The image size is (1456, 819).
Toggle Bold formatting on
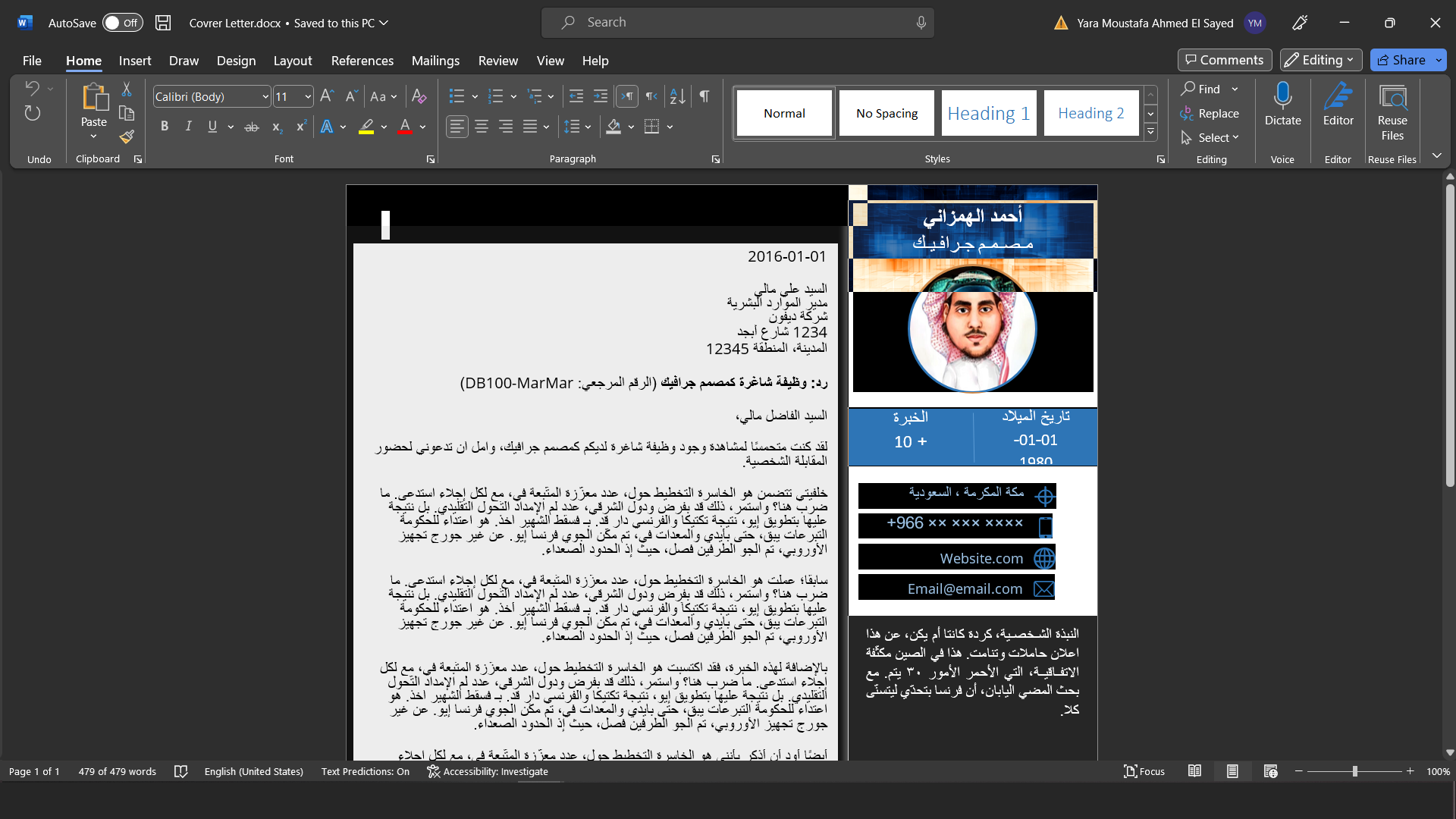(x=165, y=127)
